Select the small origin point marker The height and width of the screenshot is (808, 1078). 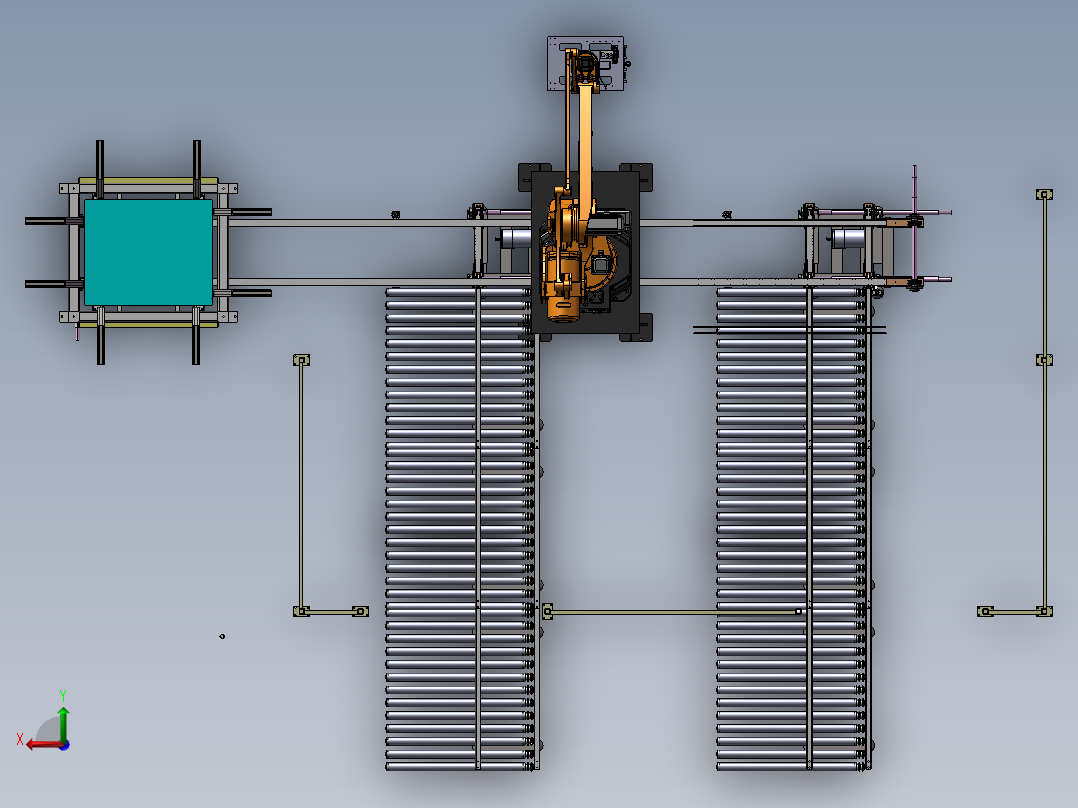click(222, 636)
